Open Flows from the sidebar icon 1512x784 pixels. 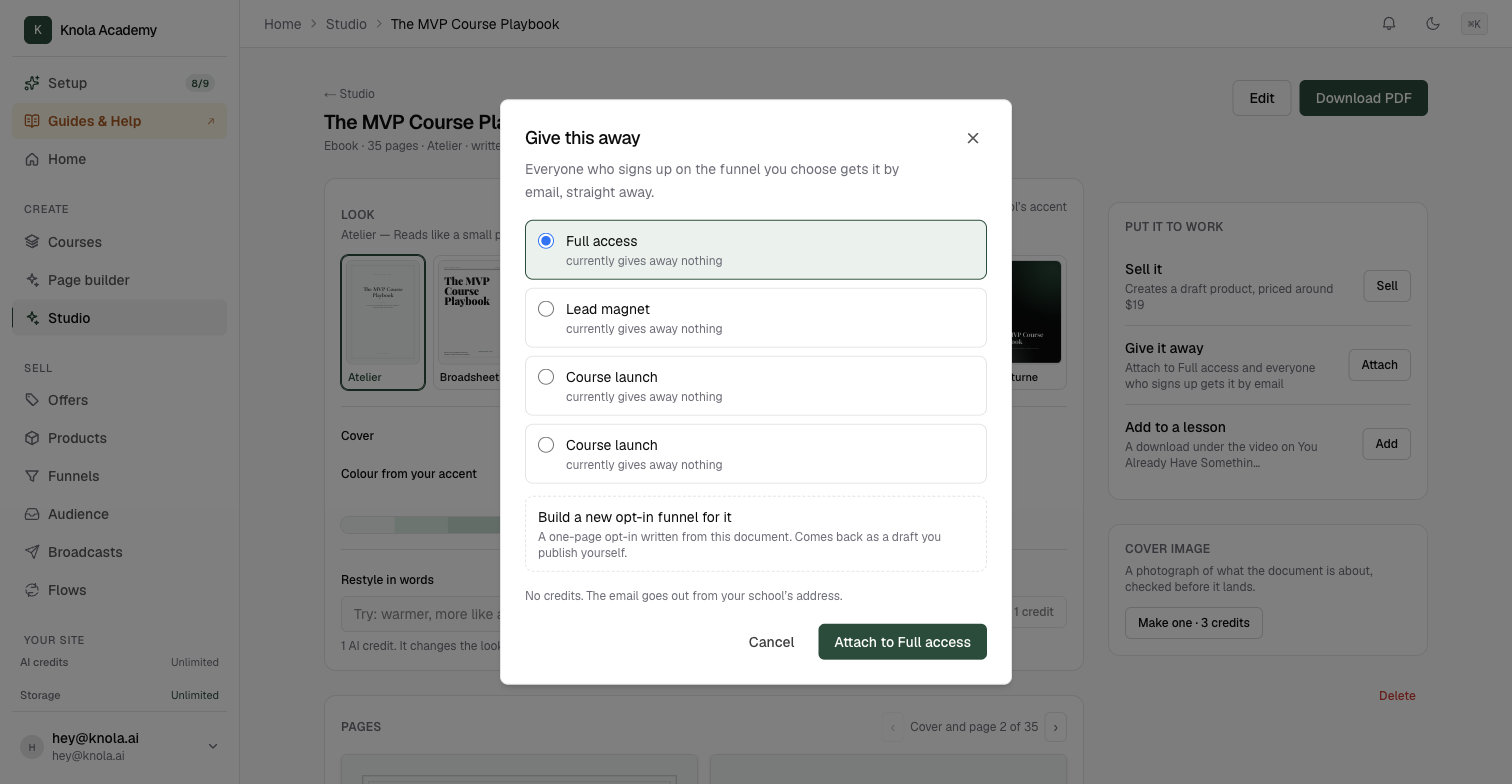click(32, 590)
